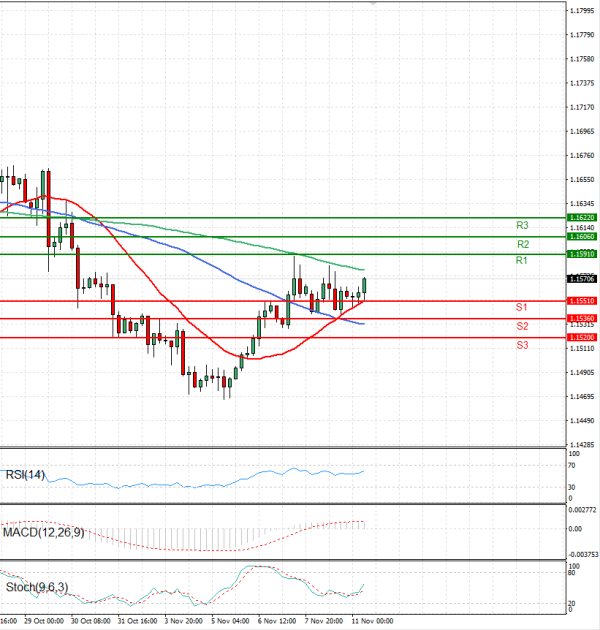Select the MACD(12,26,9) indicator label

[x=40, y=530]
